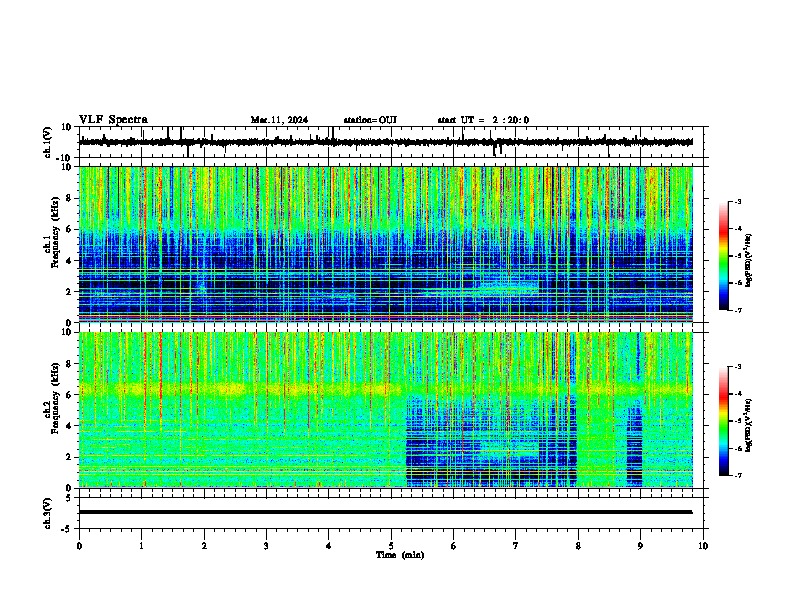Screen dimensions: 792x612
Task: Click the "station=OUJ" header label
Action: (370, 120)
